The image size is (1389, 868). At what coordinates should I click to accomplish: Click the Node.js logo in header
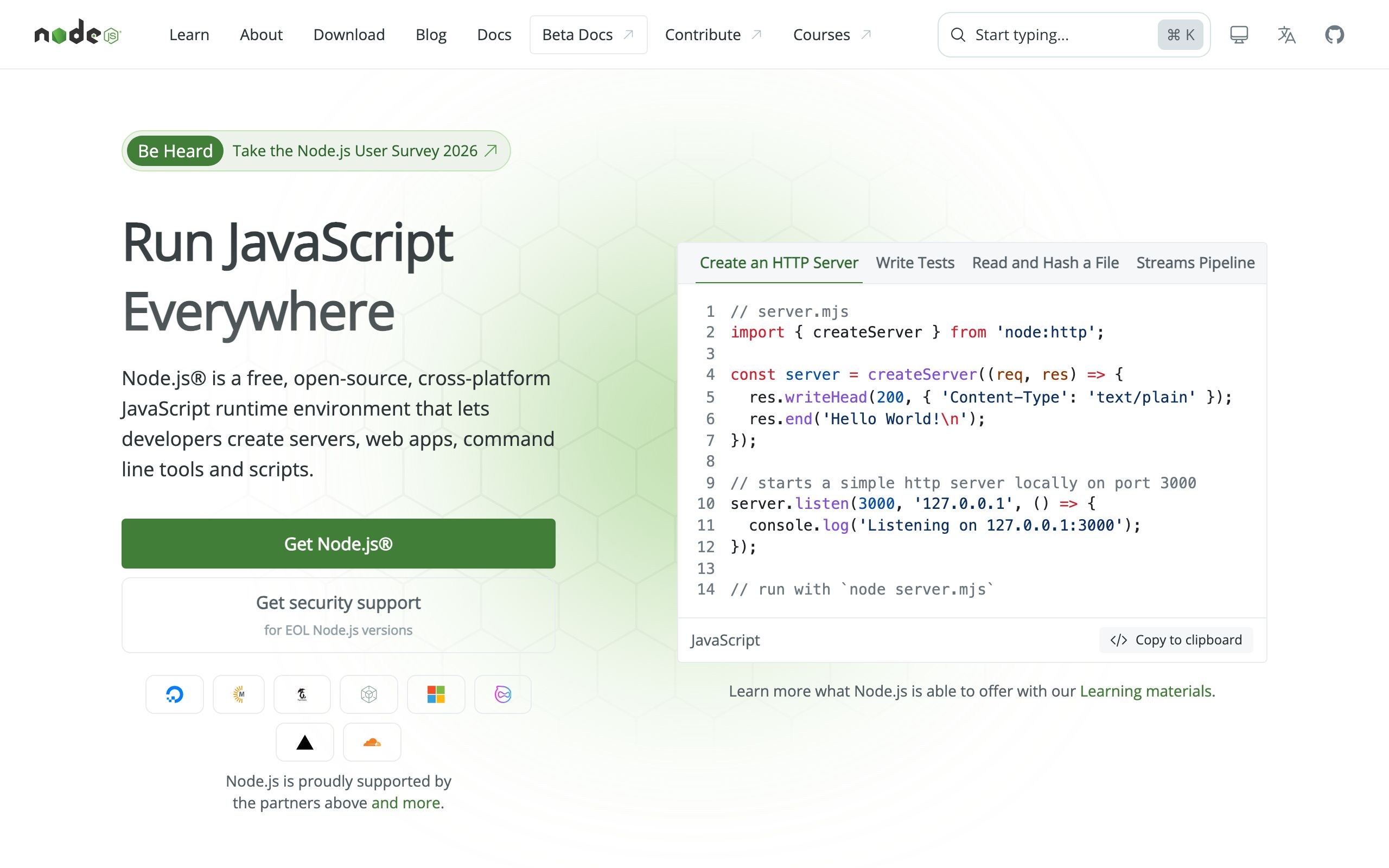tap(78, 32)
